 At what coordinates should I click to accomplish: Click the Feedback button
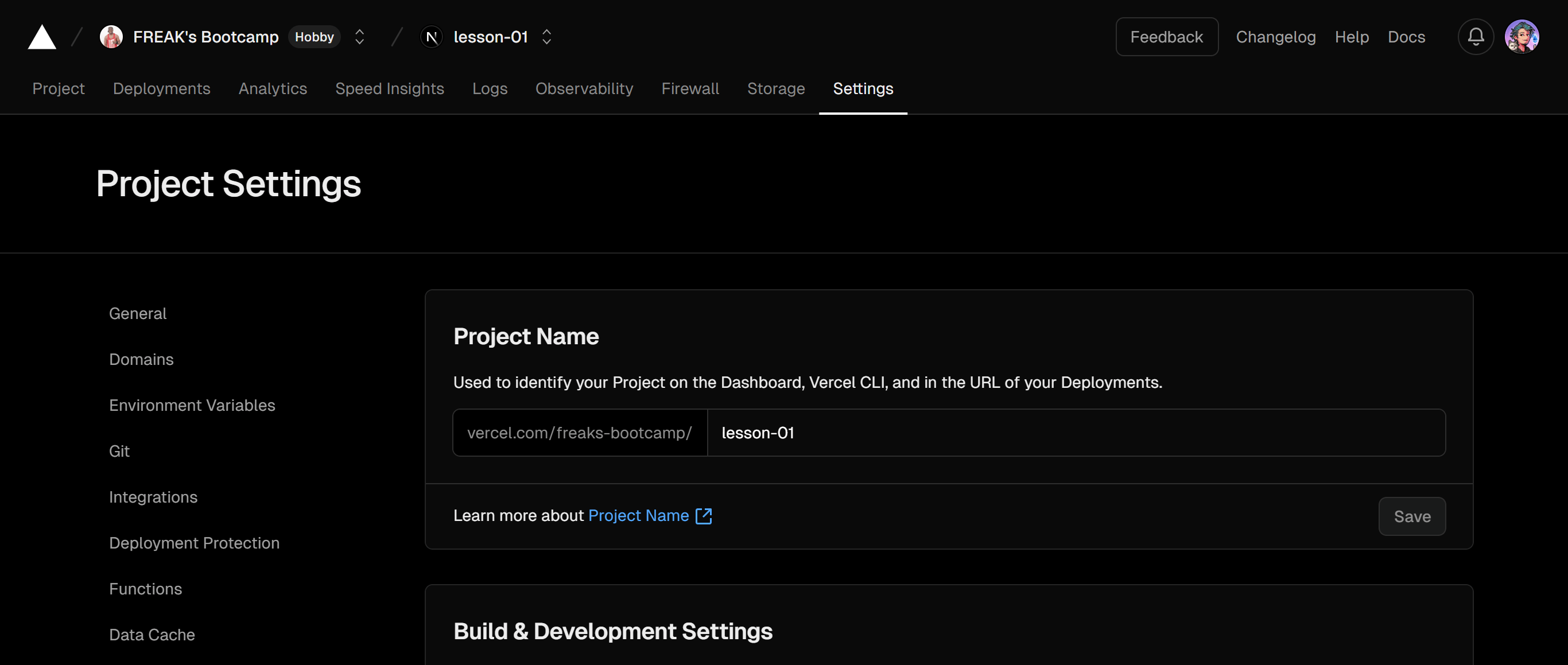(1167, 37)
